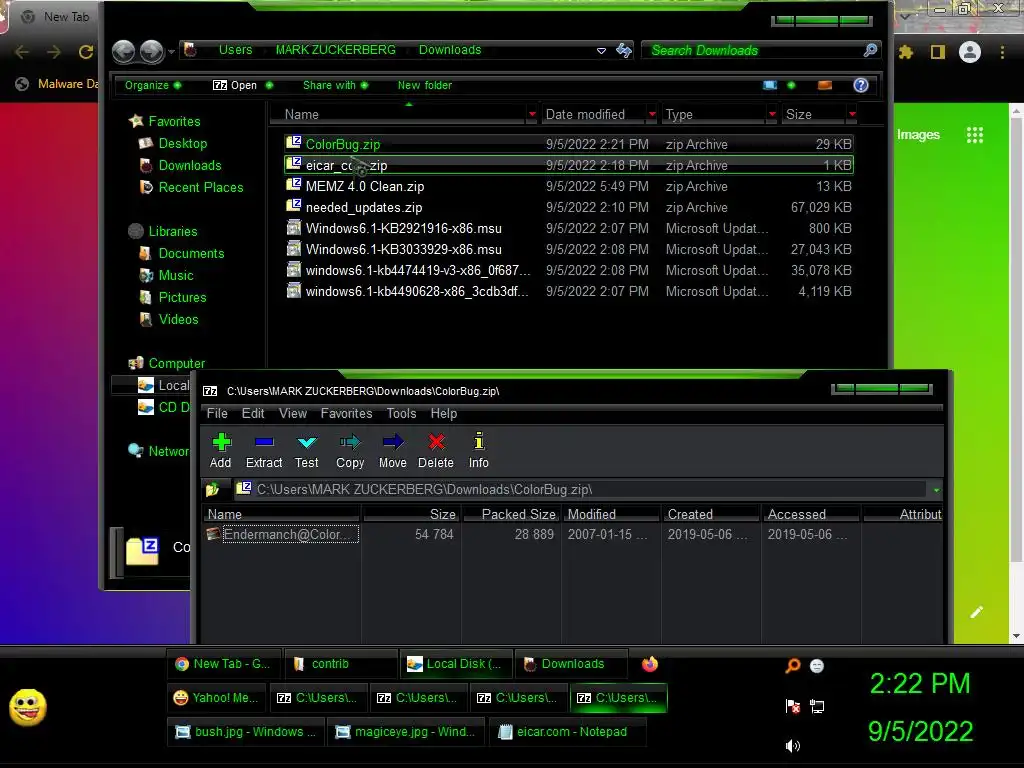The width and height of the screenshot is (1024, 768).
Task: Click the Firefox icon in taskbar
Action: tap(650, 664)
